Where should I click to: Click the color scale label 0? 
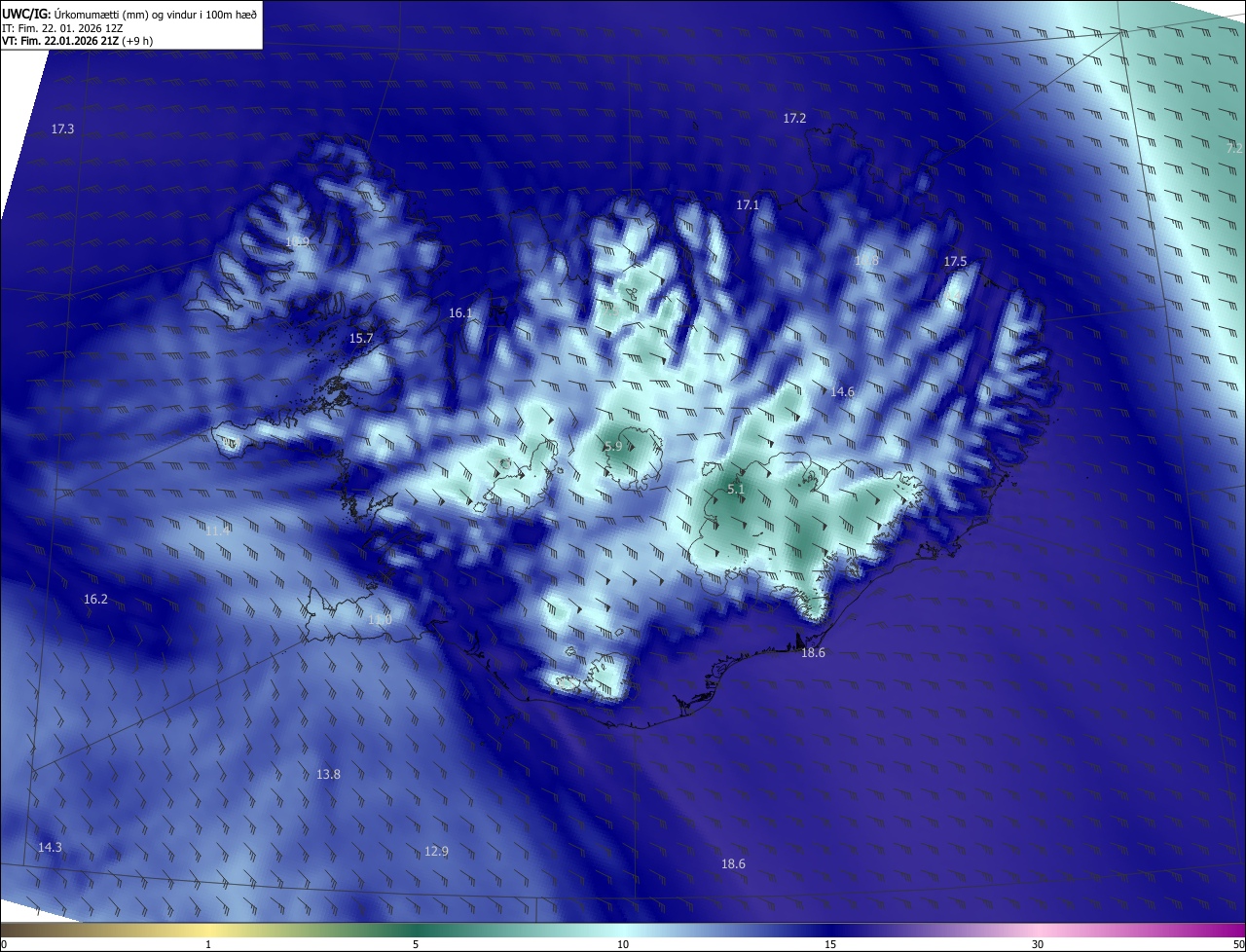click(4, 944)
